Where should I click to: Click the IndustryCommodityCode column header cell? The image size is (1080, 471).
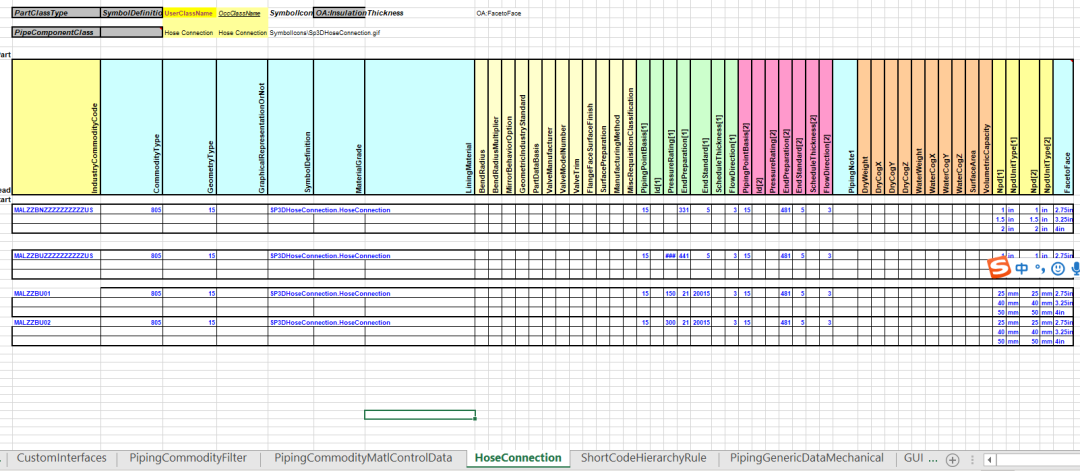(56, 127)
